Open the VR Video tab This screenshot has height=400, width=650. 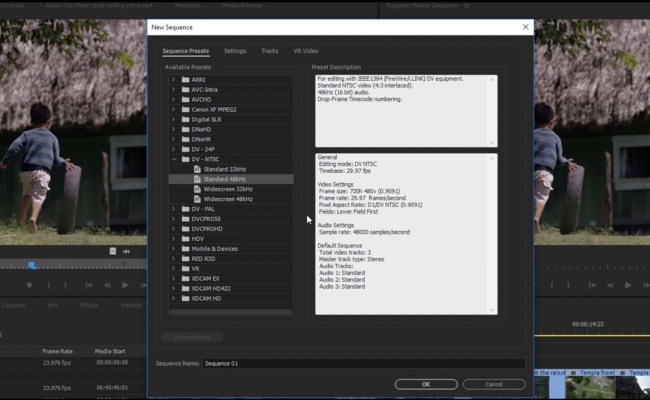(306, 51)
